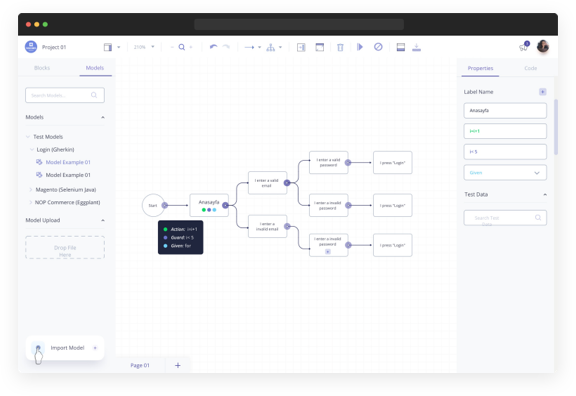Image resolution: width=576 pixels, height=396 pixels.
Task: Expand the Magento (Selenium Java) folder
Action: tap(30, 190)
